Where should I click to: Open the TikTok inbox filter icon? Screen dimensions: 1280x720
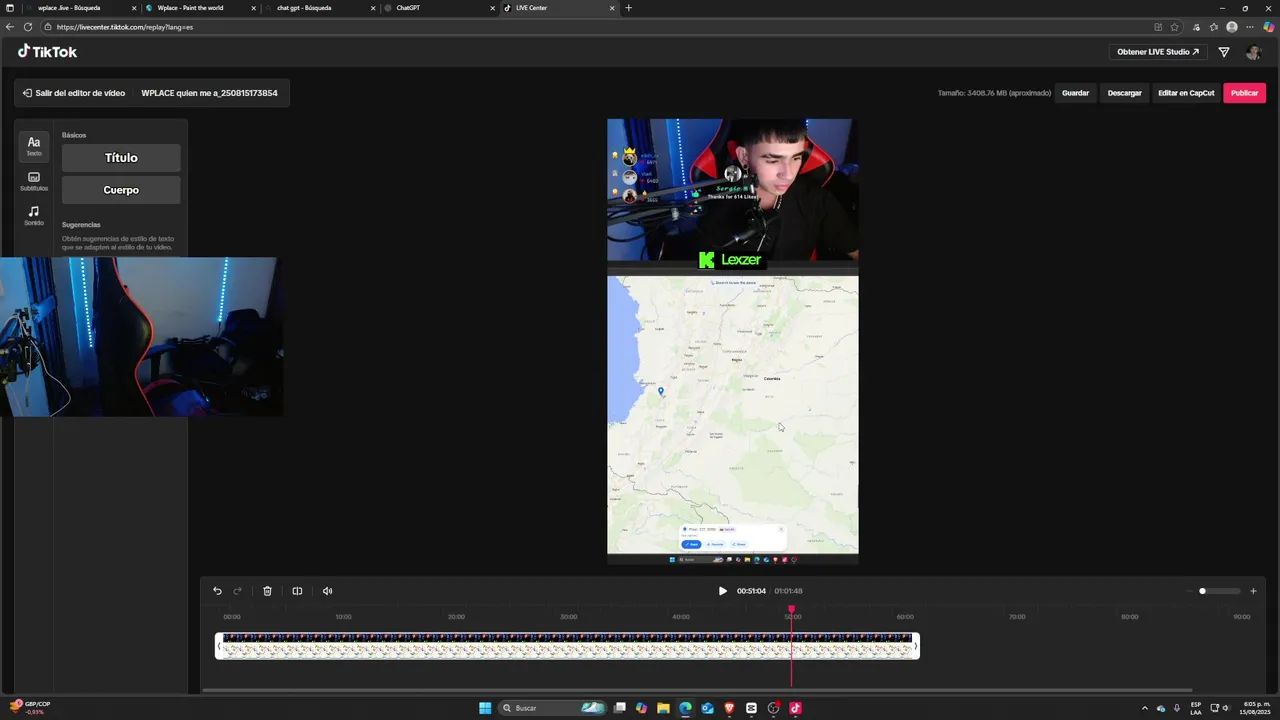(x=1223, y=52)
